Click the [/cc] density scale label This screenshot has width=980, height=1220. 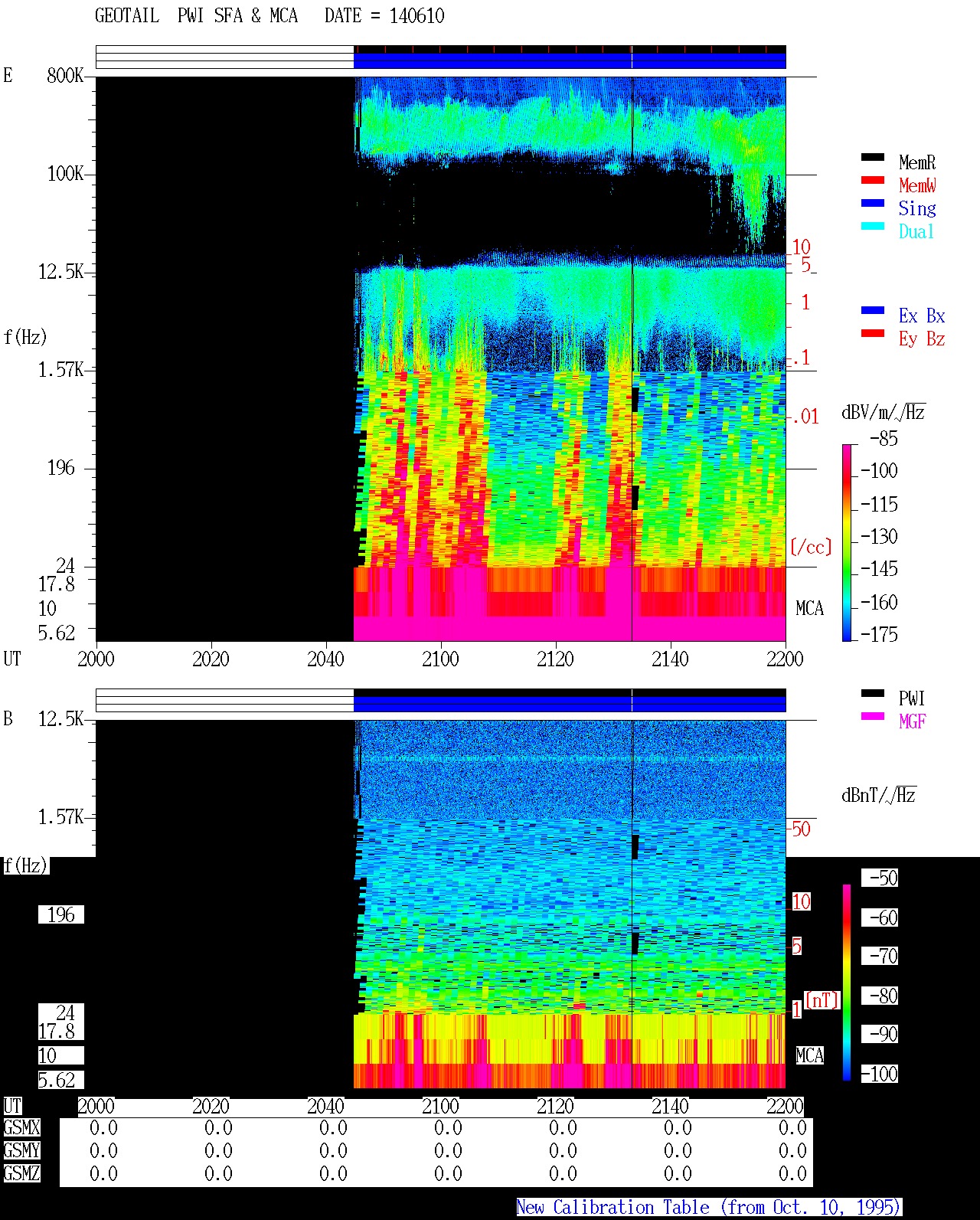811,547
